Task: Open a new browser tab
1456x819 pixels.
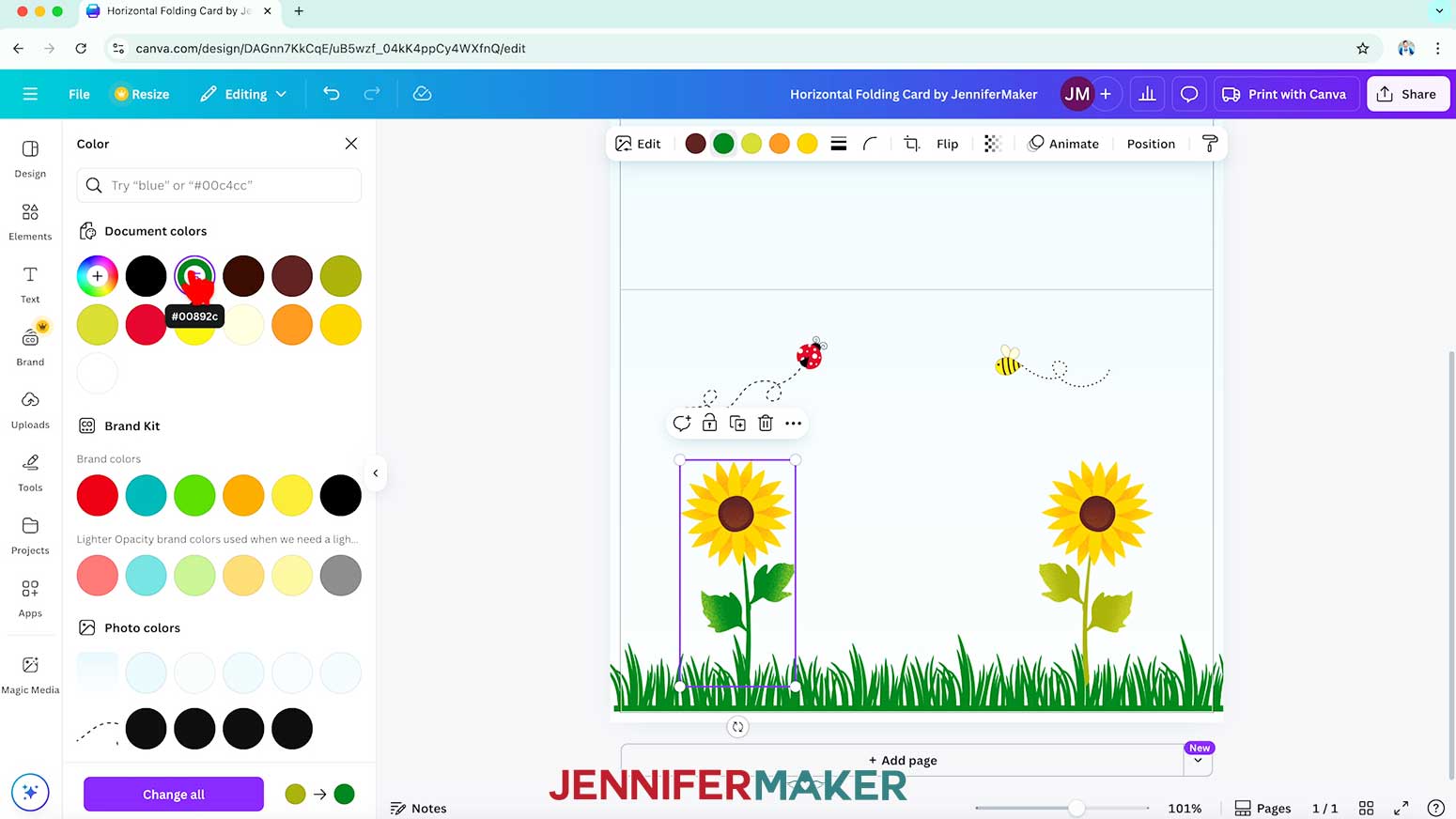Action: pos(299,11)
